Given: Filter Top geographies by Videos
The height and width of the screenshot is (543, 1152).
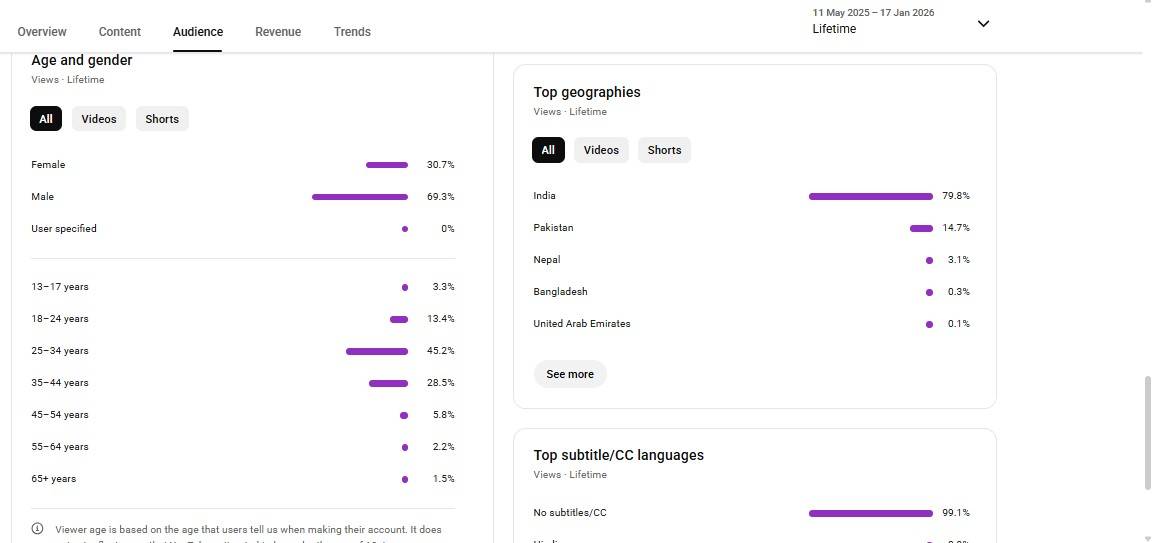Looking at the screenshot, I should tap(601, 150).
